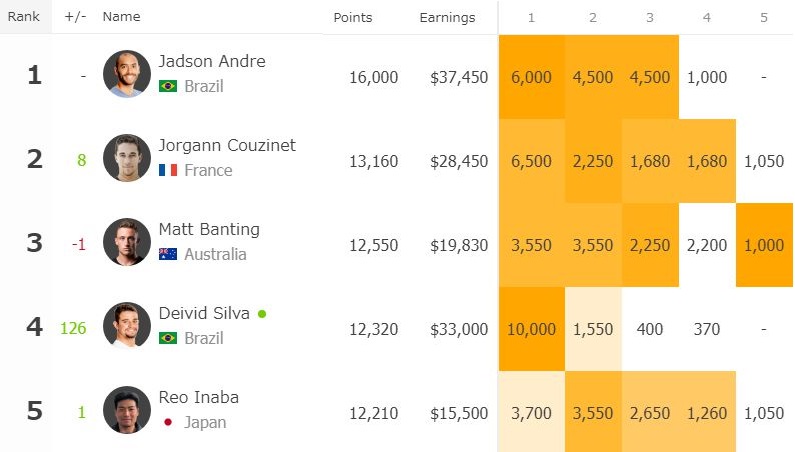This screenshot has height=452, width=795.
Task: Open Jorgann Couzinet's avatar photo
Action: 127,158
